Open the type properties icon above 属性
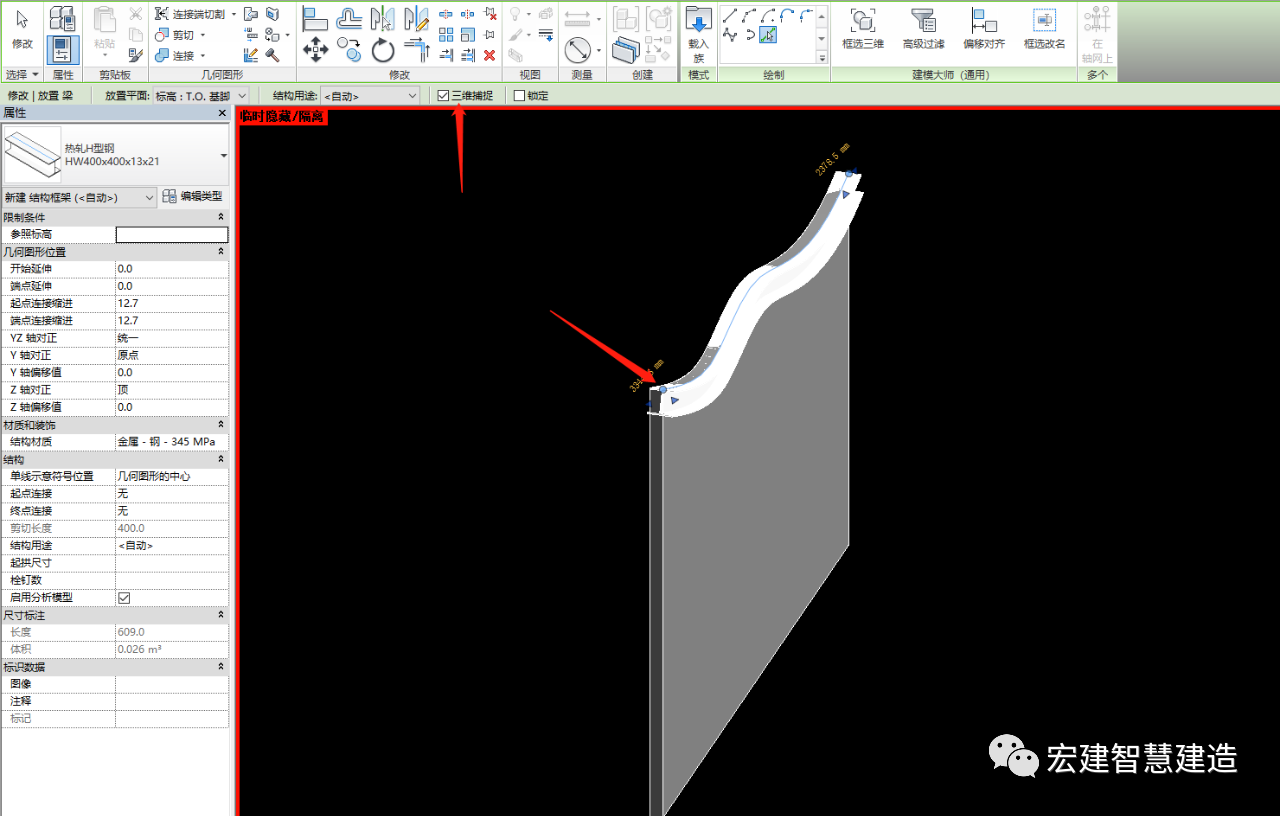 [x=63, y=18]
